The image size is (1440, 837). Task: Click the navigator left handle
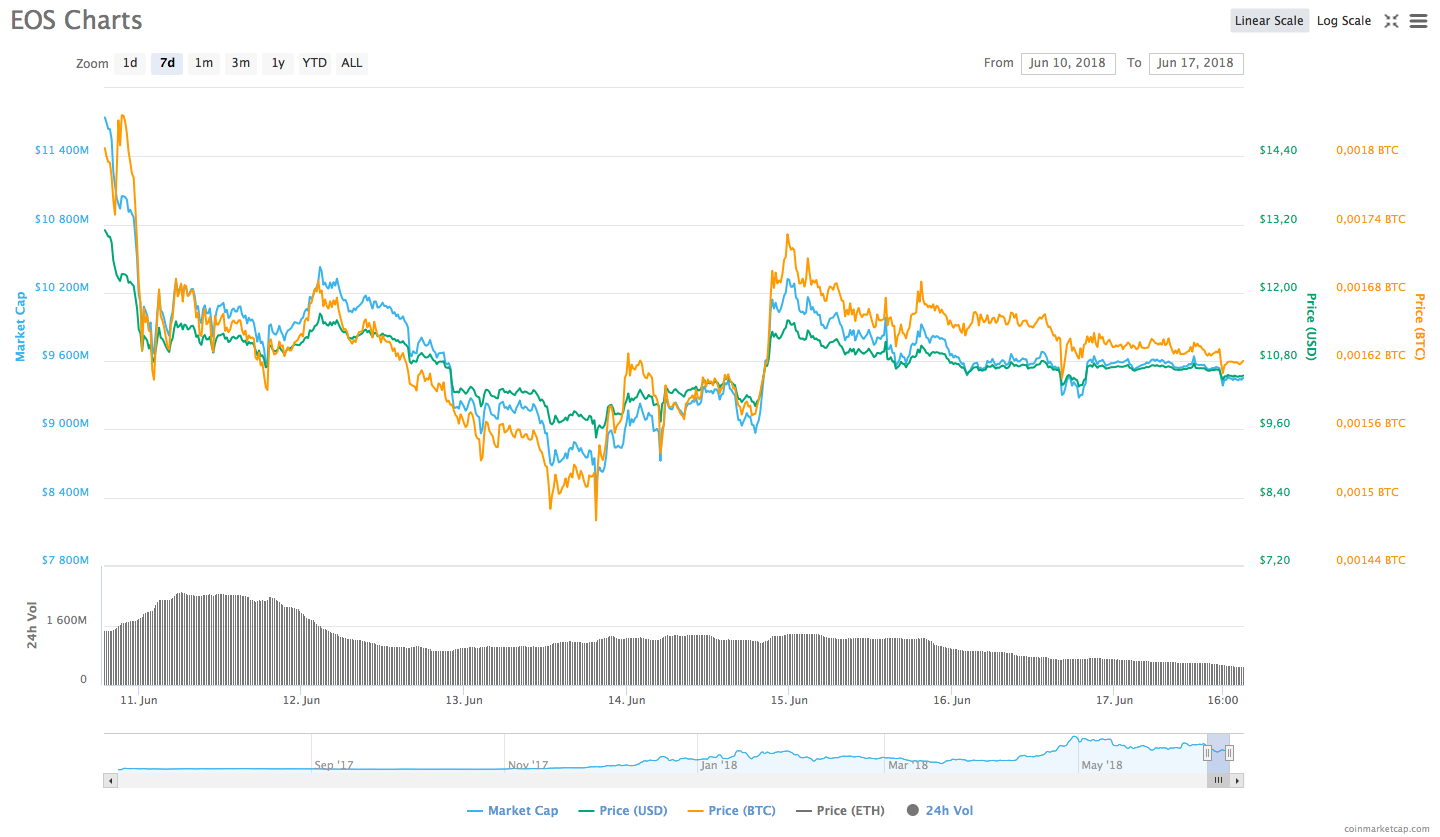(1207, 752)
